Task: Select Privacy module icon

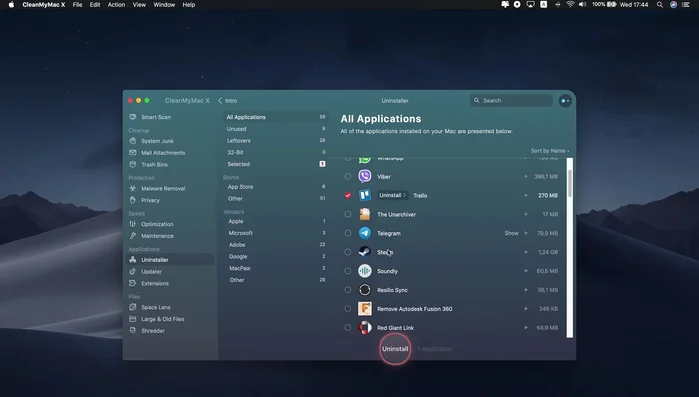Action: click(x=133, y=200)
